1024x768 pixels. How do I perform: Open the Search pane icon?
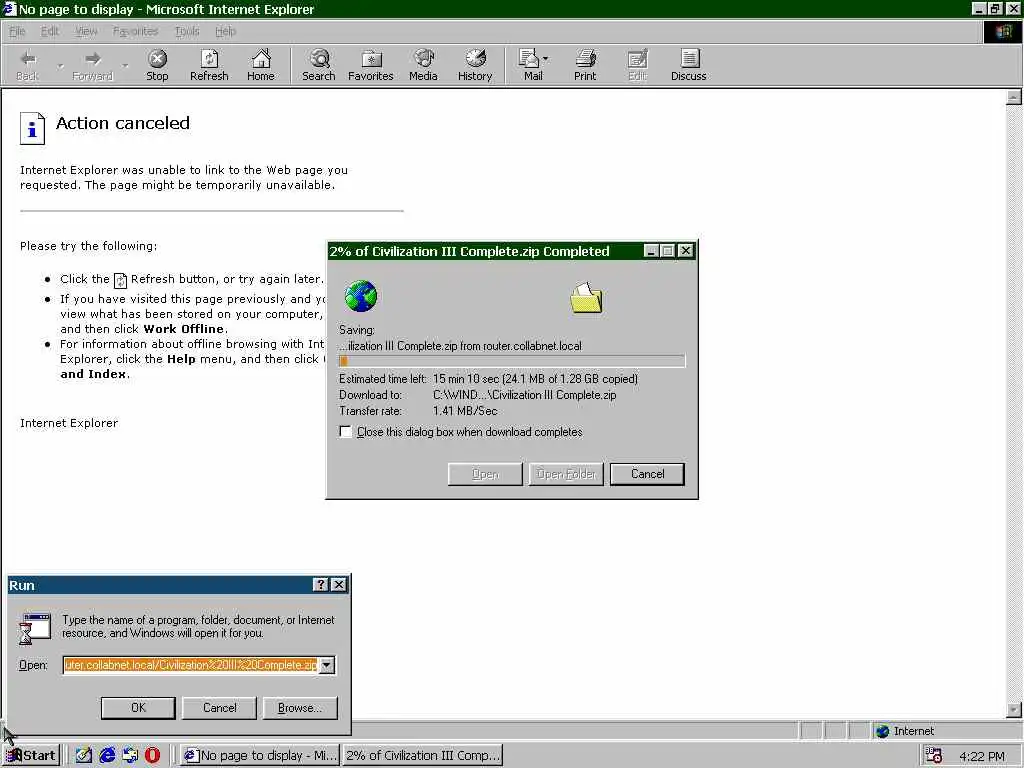tap(319, 59)
